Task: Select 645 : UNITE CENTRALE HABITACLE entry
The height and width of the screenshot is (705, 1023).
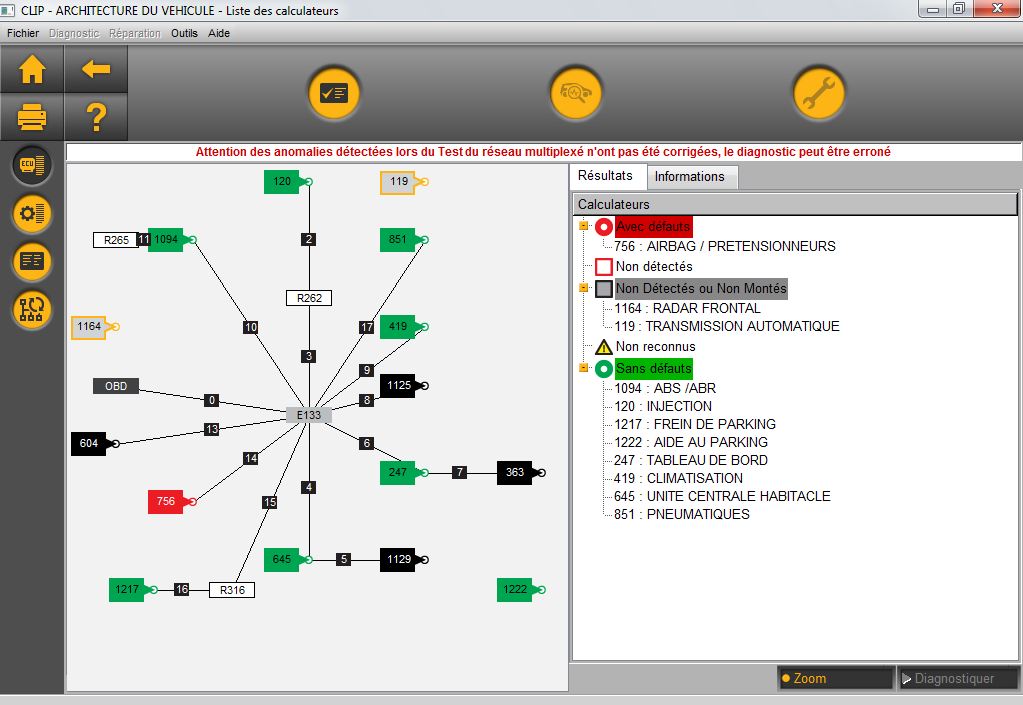Action: [722, 496]
